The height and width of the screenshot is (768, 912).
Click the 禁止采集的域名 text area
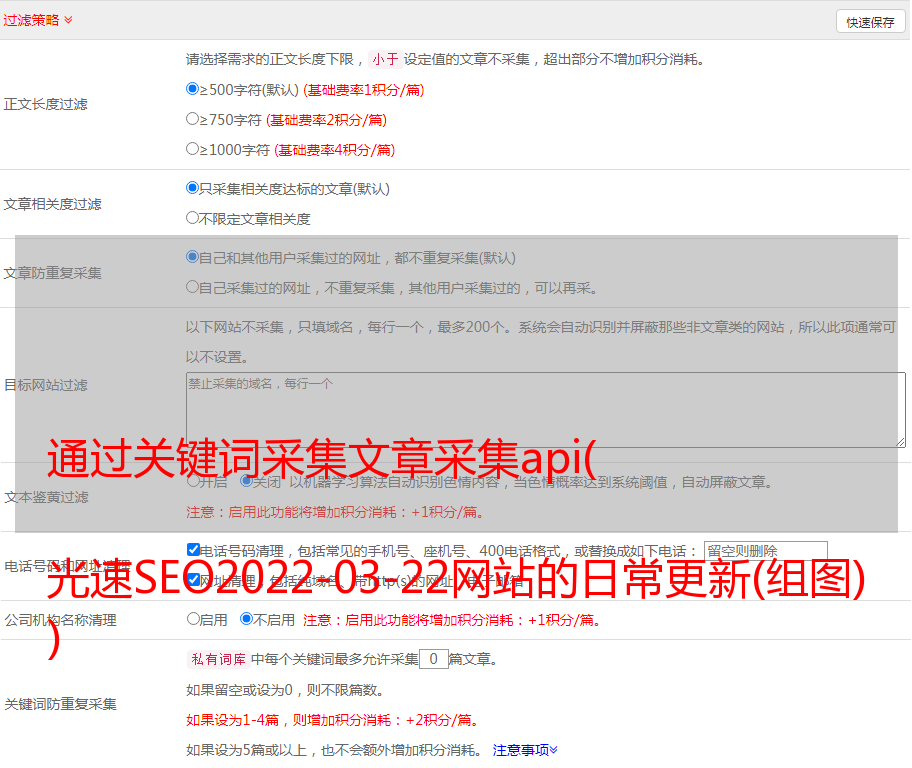pyautogui.click(x=546, y=410)
